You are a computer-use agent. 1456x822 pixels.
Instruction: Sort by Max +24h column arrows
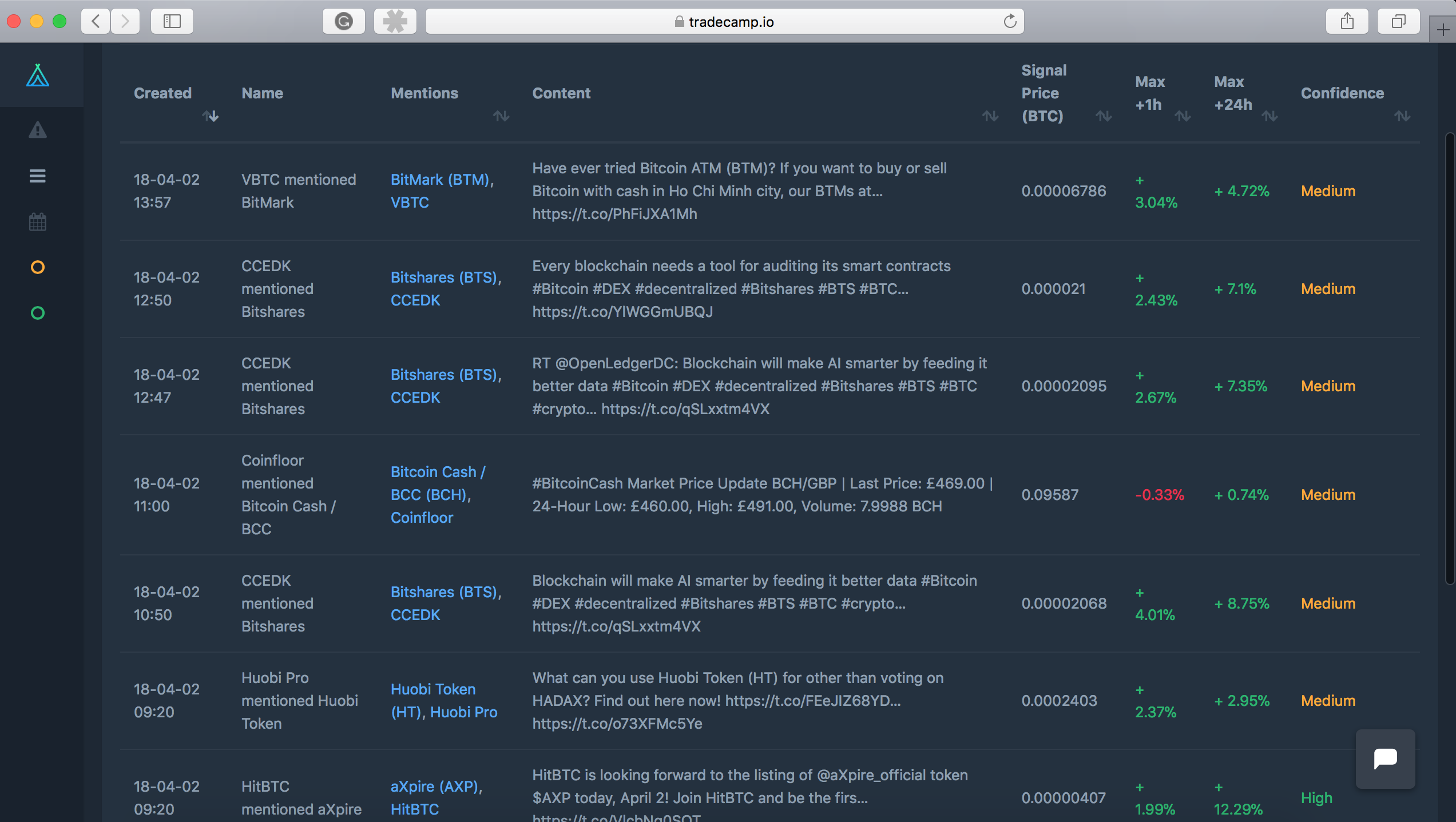coord(1269,116)
